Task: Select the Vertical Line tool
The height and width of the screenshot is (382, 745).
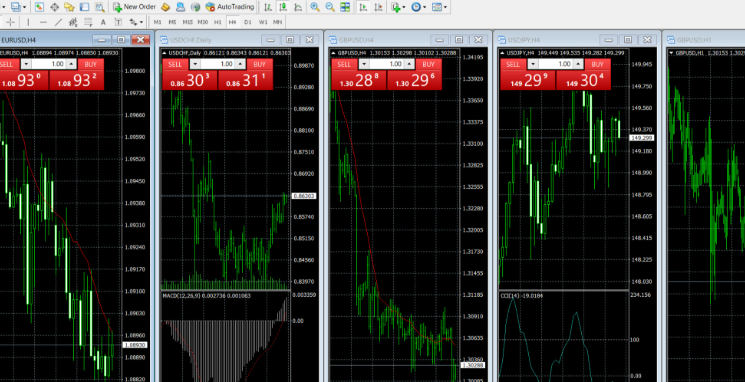Action: pyautogui.click(x=28, y=22)
